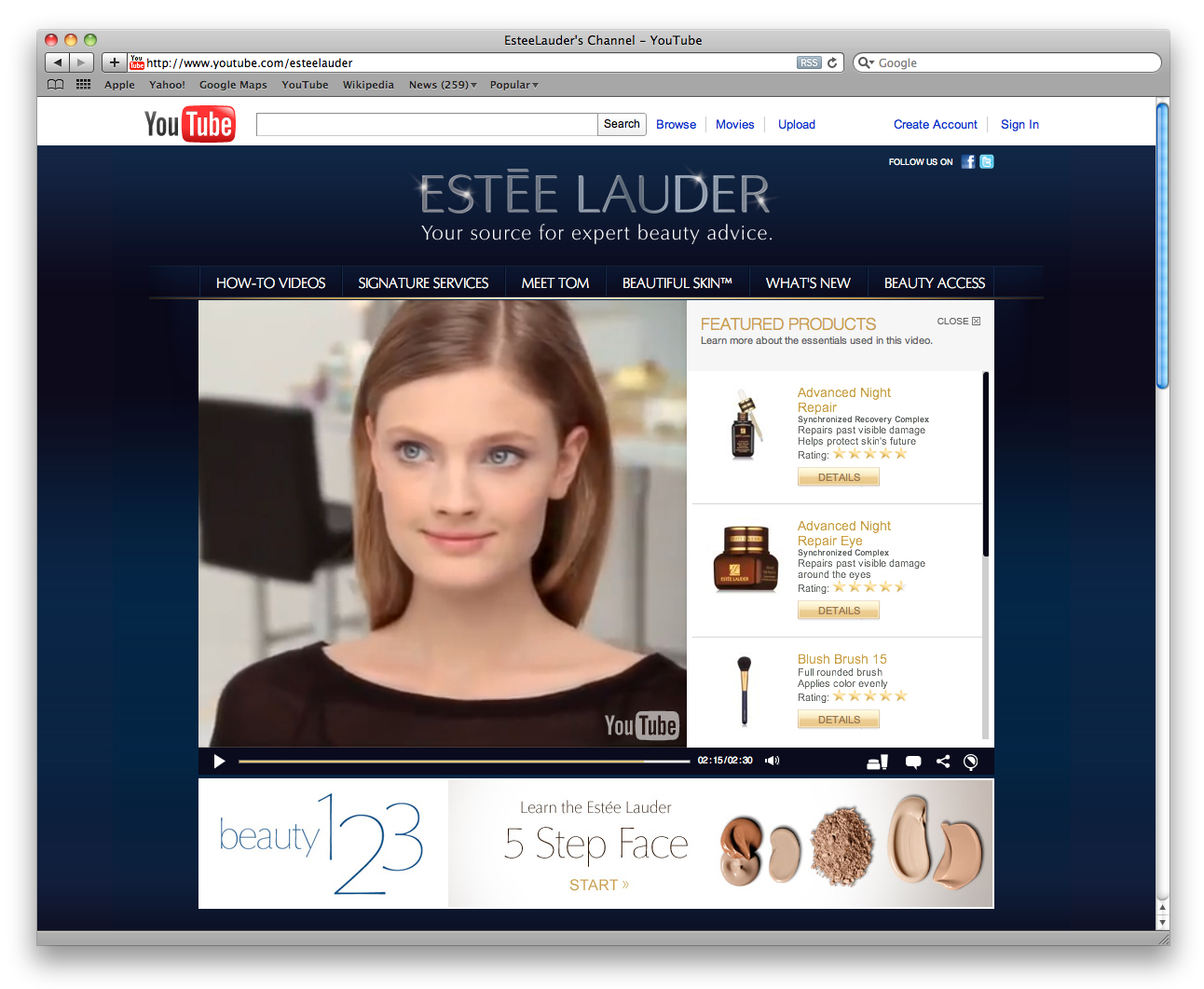Screen dimensions: 1204x989
Task: Open the Google search magnifier dropdown
Action: [x=866, y=62]
